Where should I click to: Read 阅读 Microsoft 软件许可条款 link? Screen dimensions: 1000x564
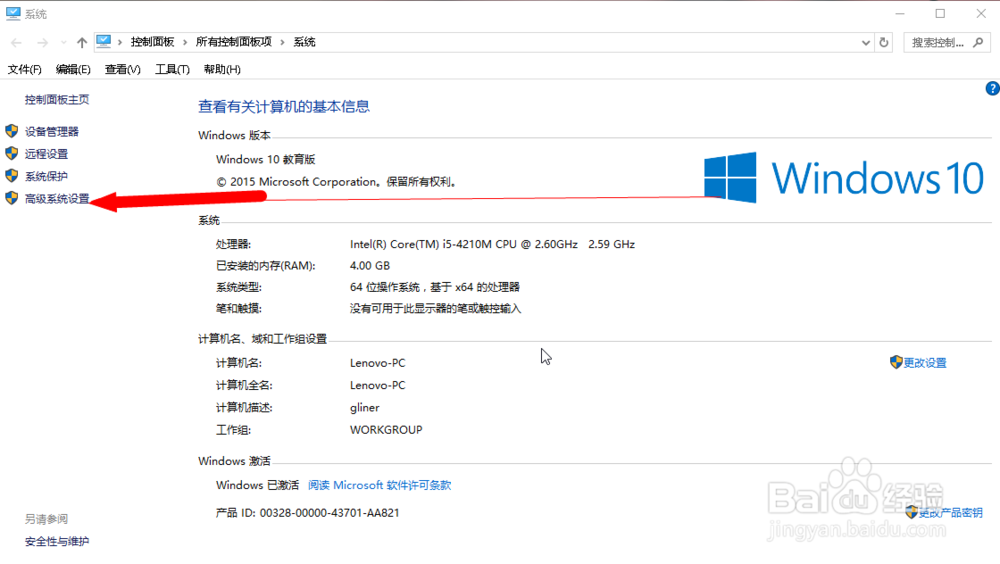(379, 486)
